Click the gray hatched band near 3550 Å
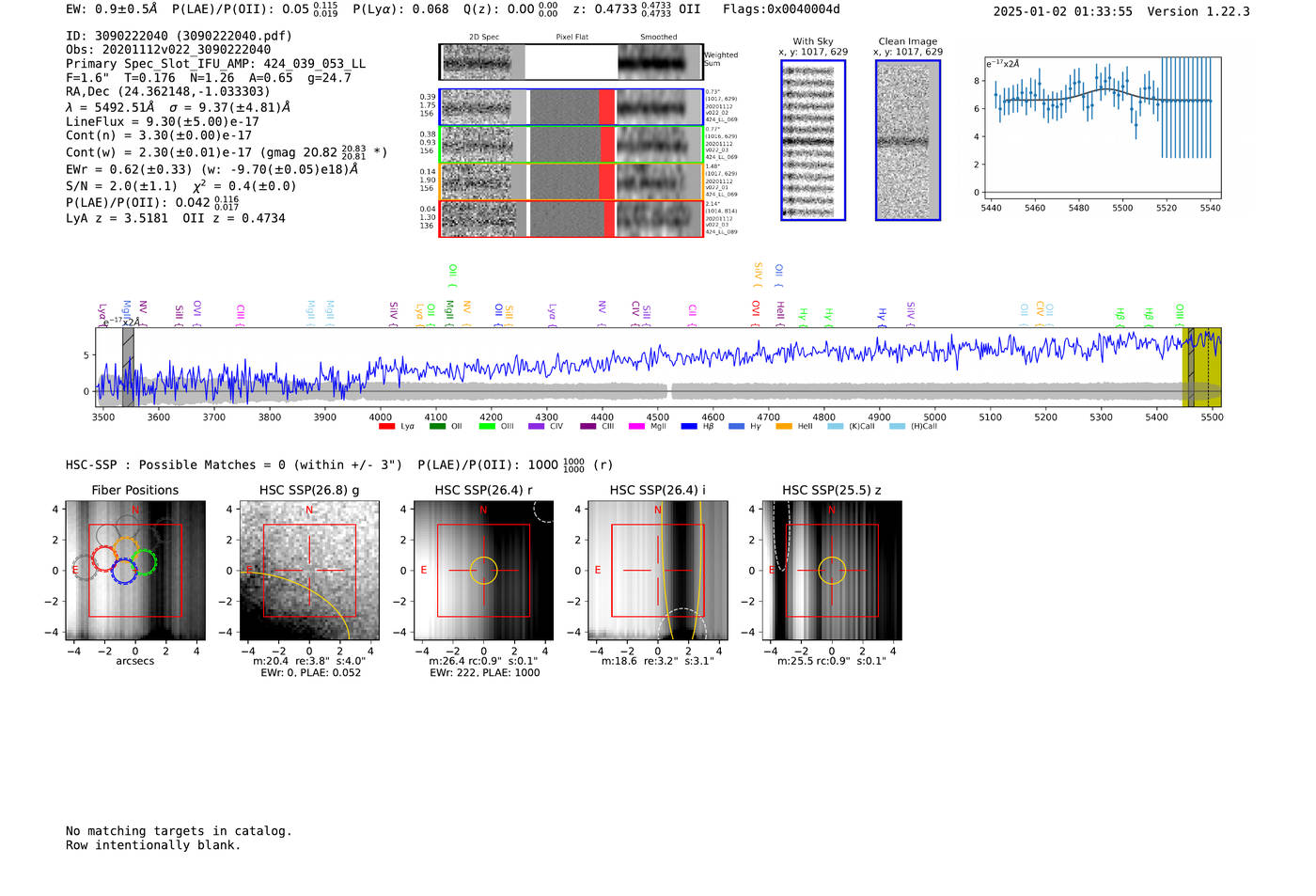 click(128, 367)
